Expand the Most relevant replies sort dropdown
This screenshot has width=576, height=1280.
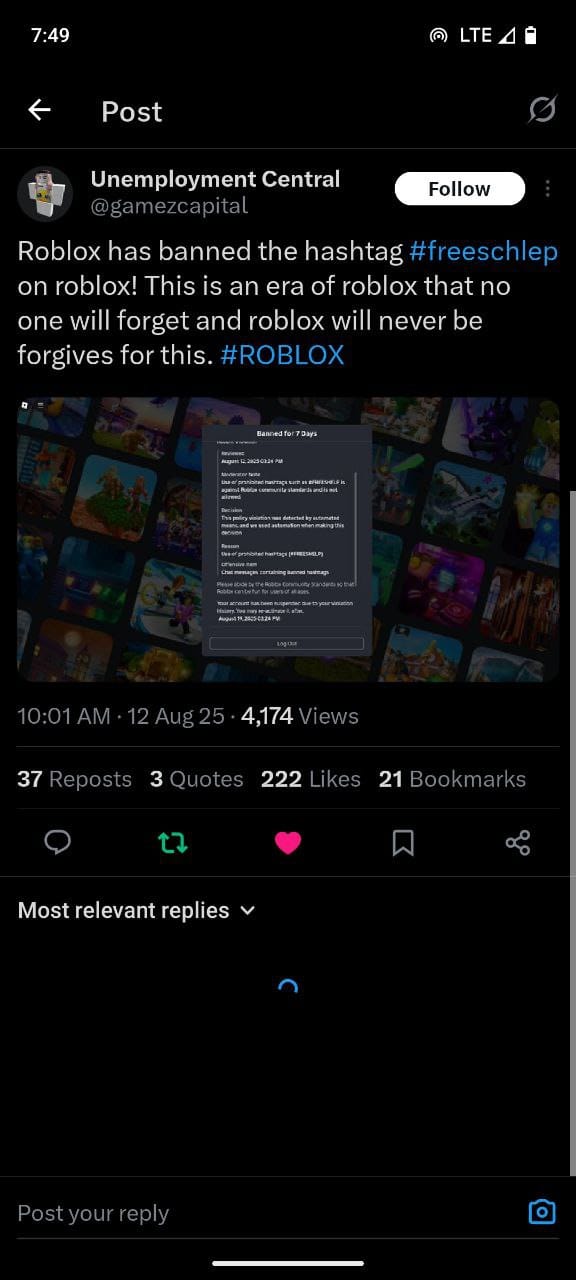pyautogui.click(x=137, y=910)
